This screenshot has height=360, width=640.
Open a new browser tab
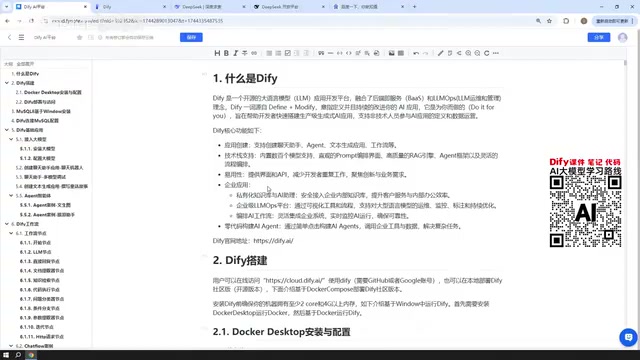[x=414, y=7]
